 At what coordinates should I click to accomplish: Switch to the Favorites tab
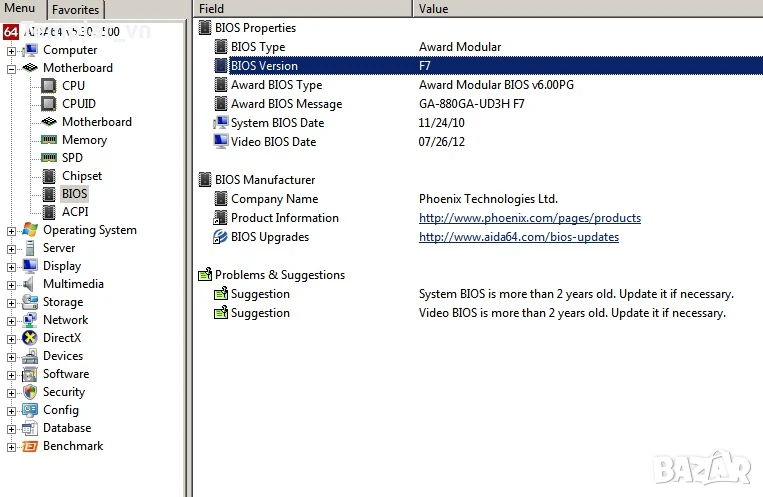(75, 10)
